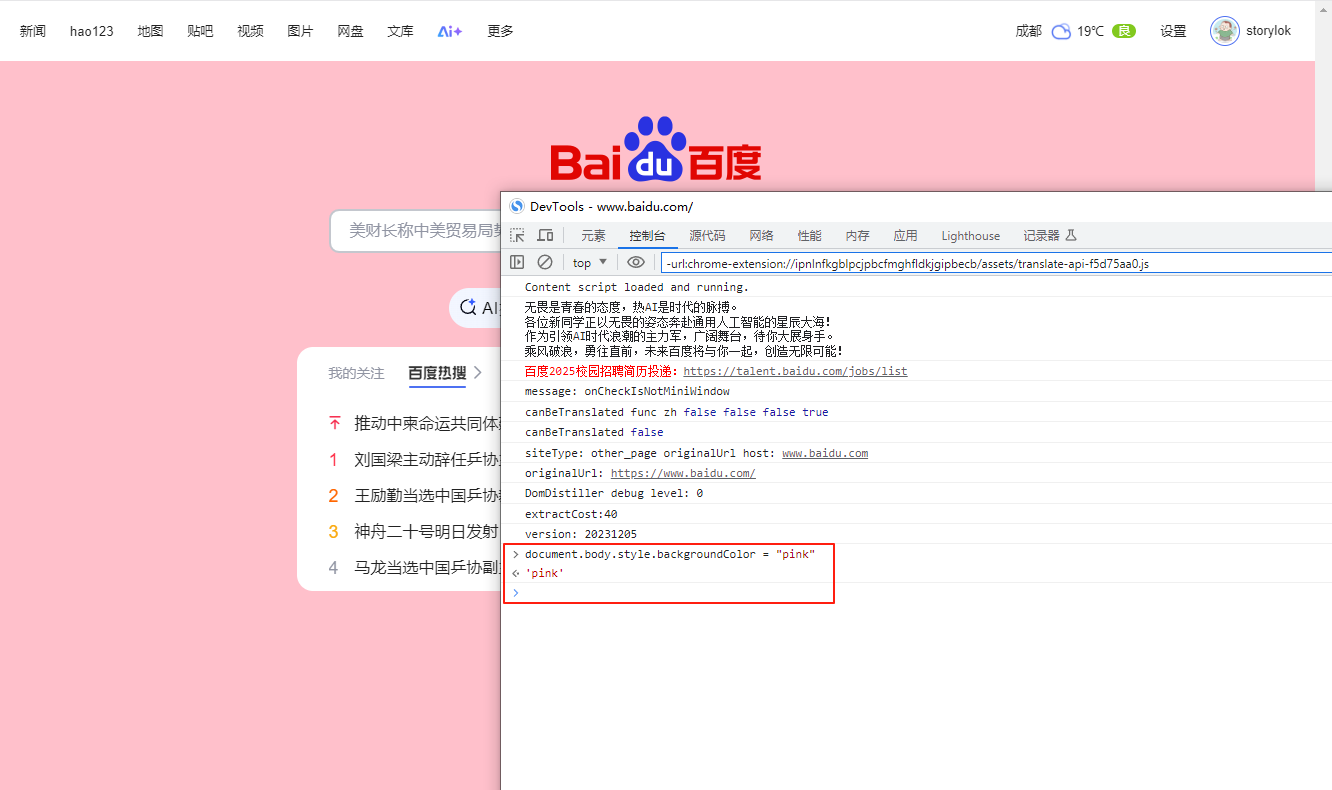1332x790 pixels.
Task: Switch to 我的关注 tab
Action: (356, 373)
